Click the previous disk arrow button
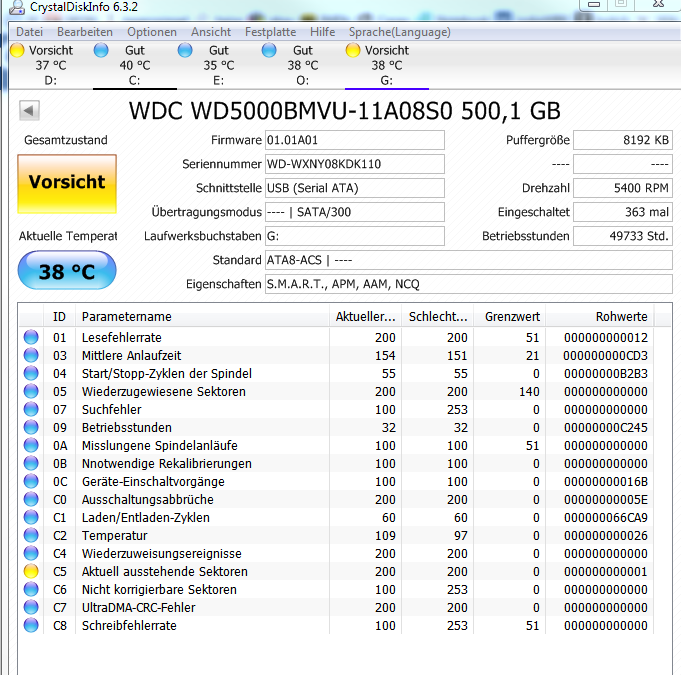Image resolution: width=681 pixels, height=675 pixels. pos(29,110)
